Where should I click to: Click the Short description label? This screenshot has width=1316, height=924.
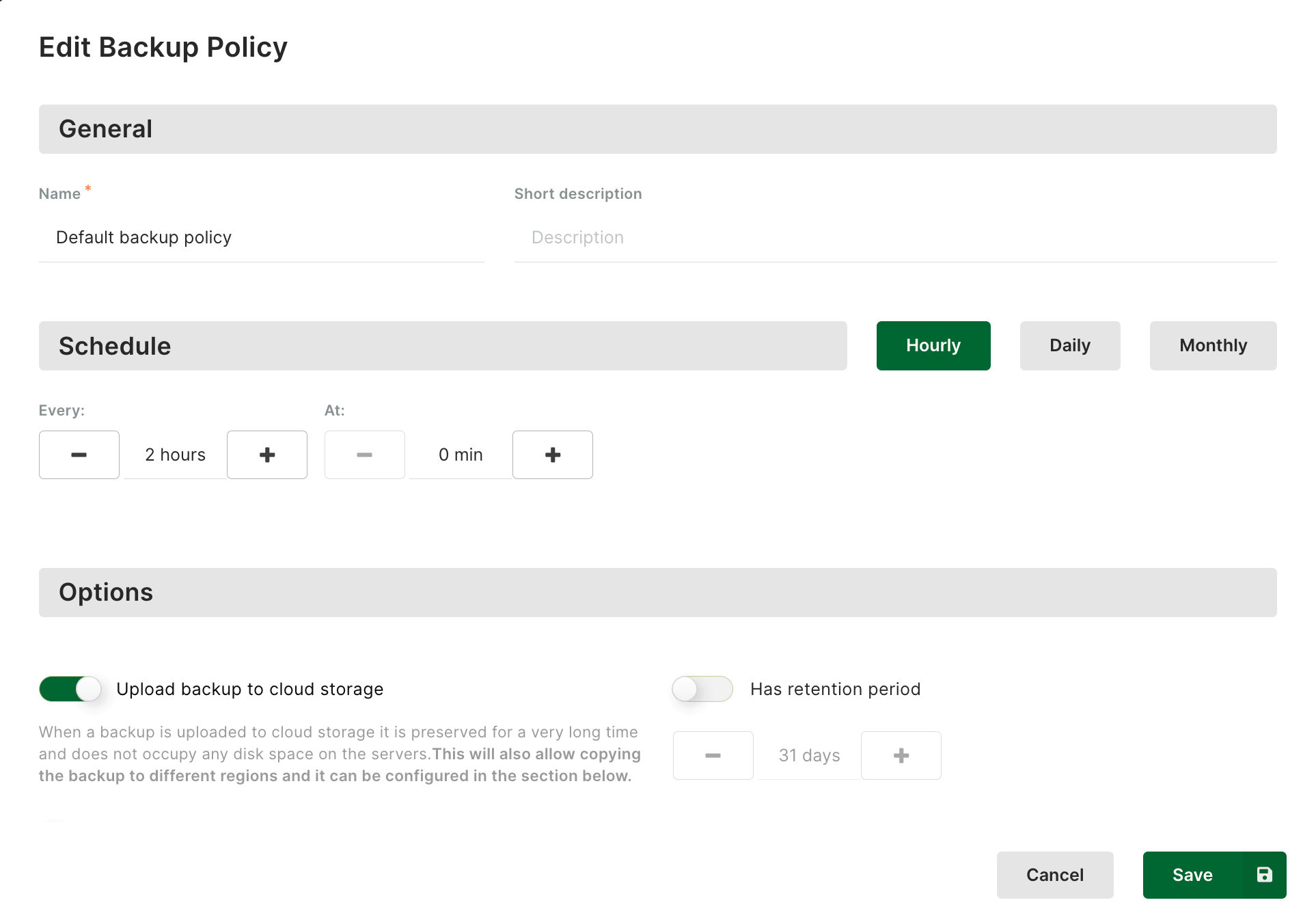[x=578, y=194]
